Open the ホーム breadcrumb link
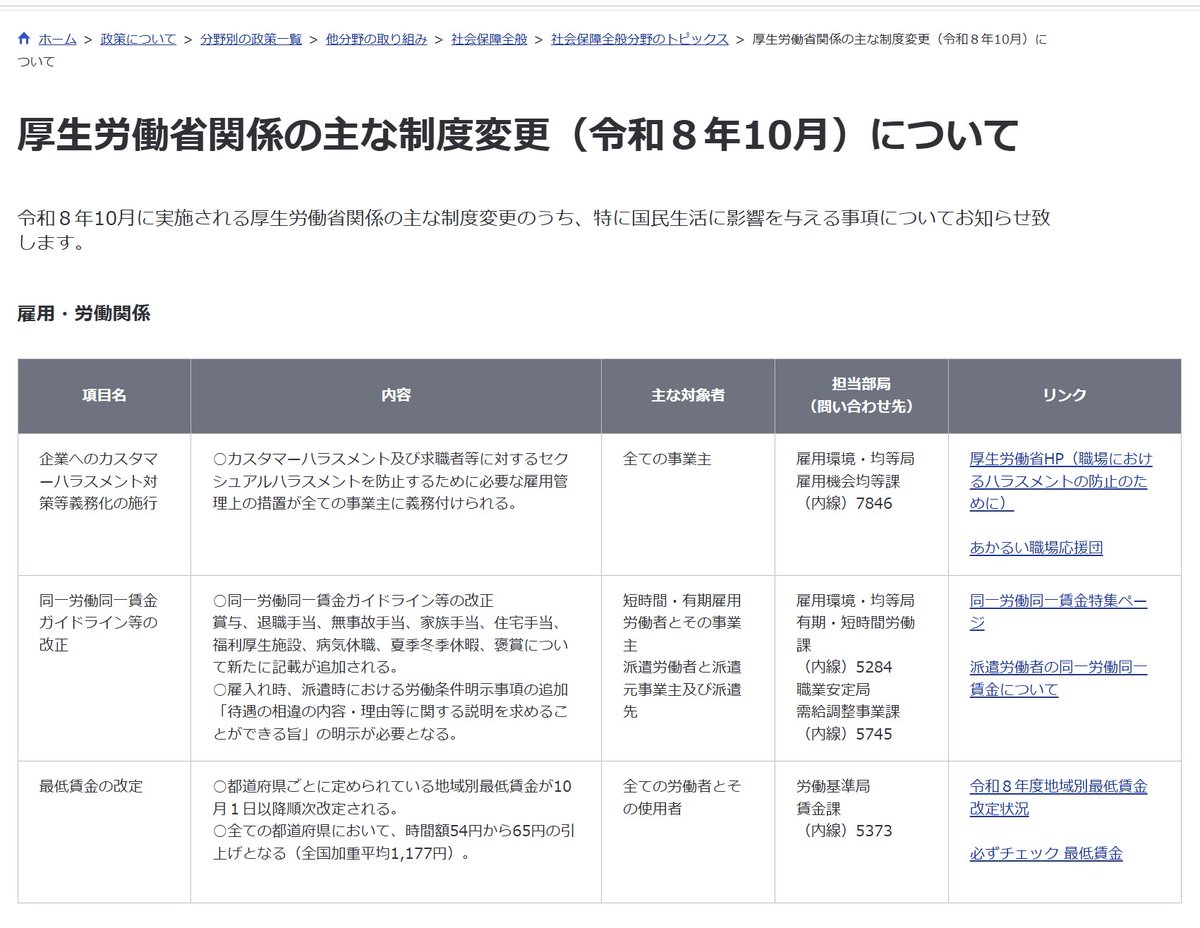Image resolution: width=1200 pixels, height=928 pixels. (57, 39)
